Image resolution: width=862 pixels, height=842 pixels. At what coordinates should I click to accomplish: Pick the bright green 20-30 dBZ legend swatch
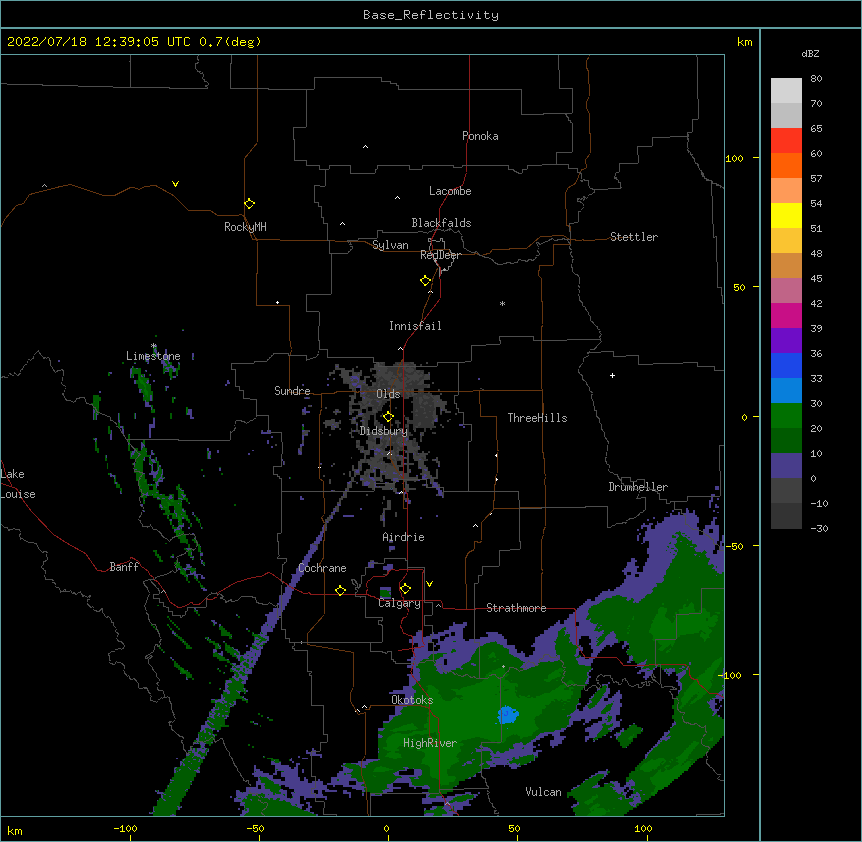coord(786,416)
